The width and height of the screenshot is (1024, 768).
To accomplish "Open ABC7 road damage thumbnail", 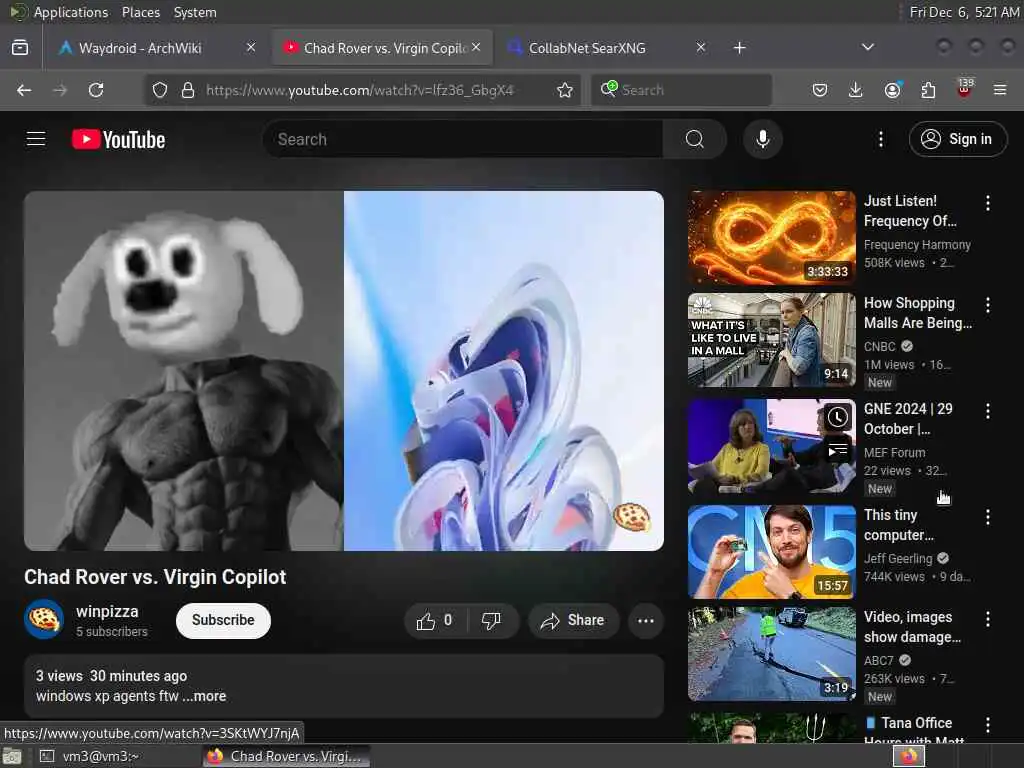I will pos(771,654).
